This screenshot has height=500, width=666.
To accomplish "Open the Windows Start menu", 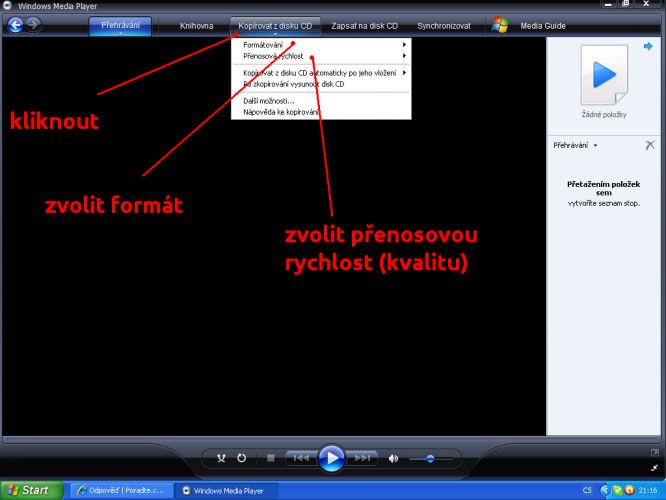I will click(x=31, y=490).
